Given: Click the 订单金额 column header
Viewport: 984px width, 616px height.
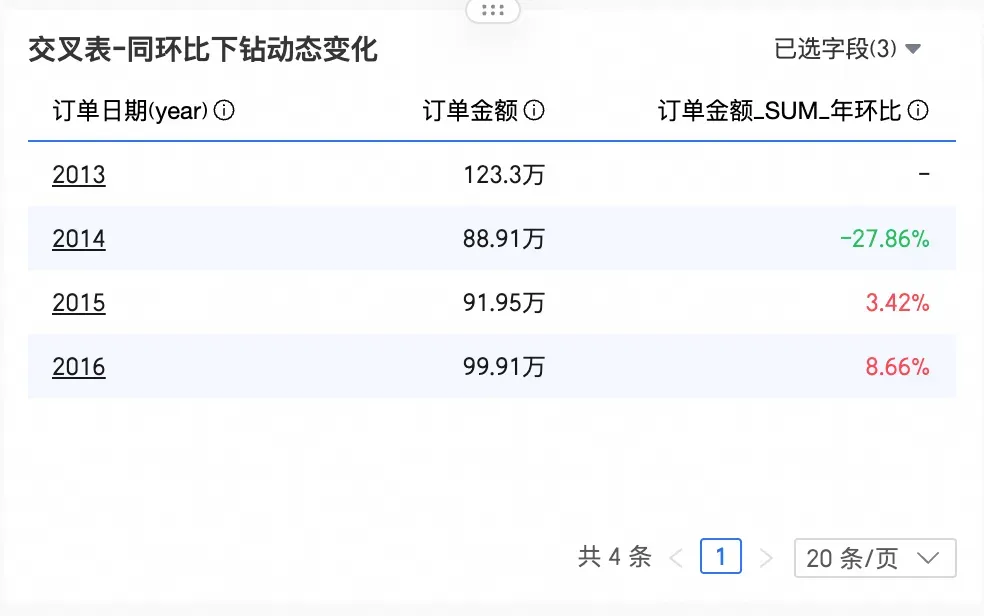Looking at the screenshot, I should [x=470, y=110].
